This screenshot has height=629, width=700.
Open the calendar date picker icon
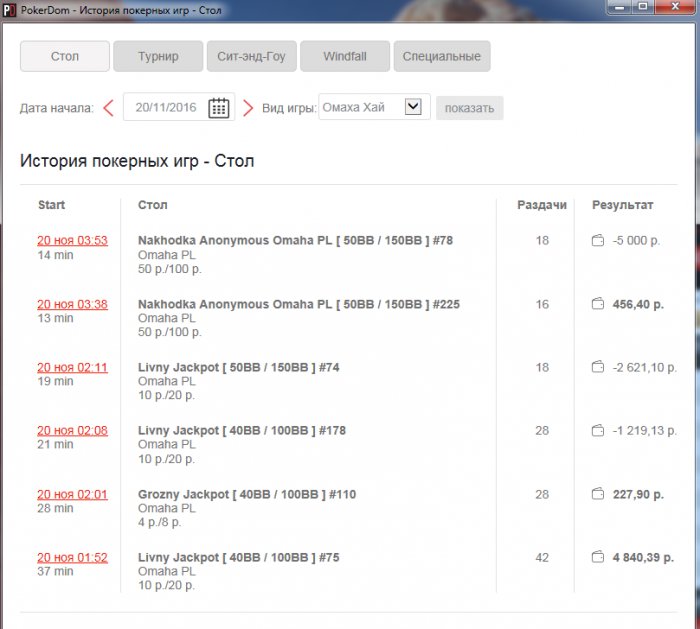click(x=219, y=108)
